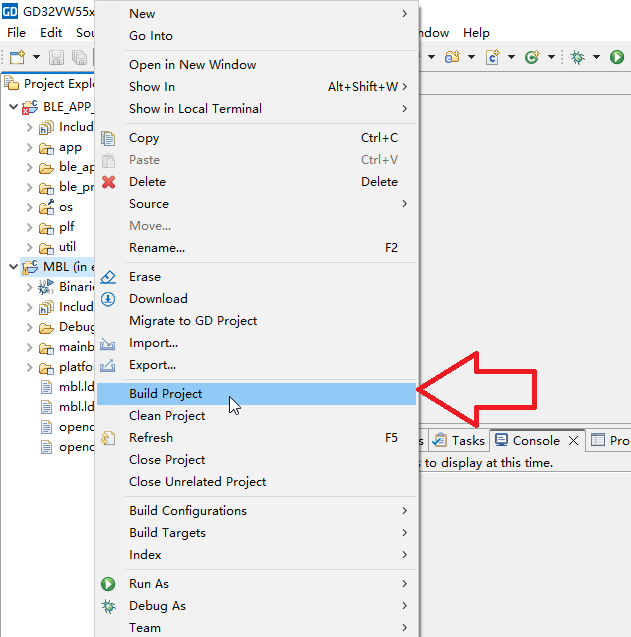631x637 pixels.
Task: Select the Erase eraser icon
Action: point(109,277)
